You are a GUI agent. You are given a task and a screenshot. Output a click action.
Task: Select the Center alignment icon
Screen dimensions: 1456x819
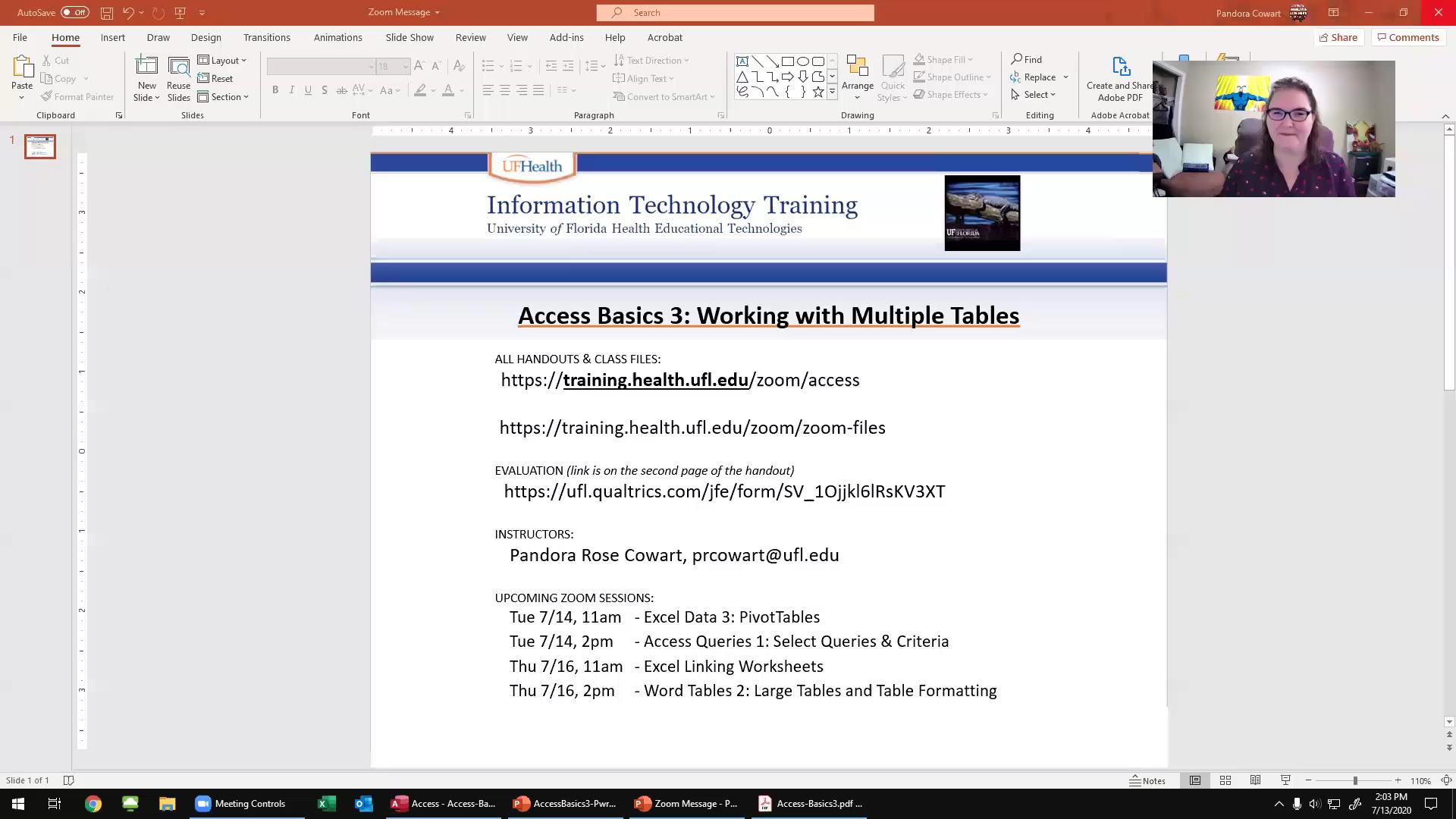tap(505, 89)
